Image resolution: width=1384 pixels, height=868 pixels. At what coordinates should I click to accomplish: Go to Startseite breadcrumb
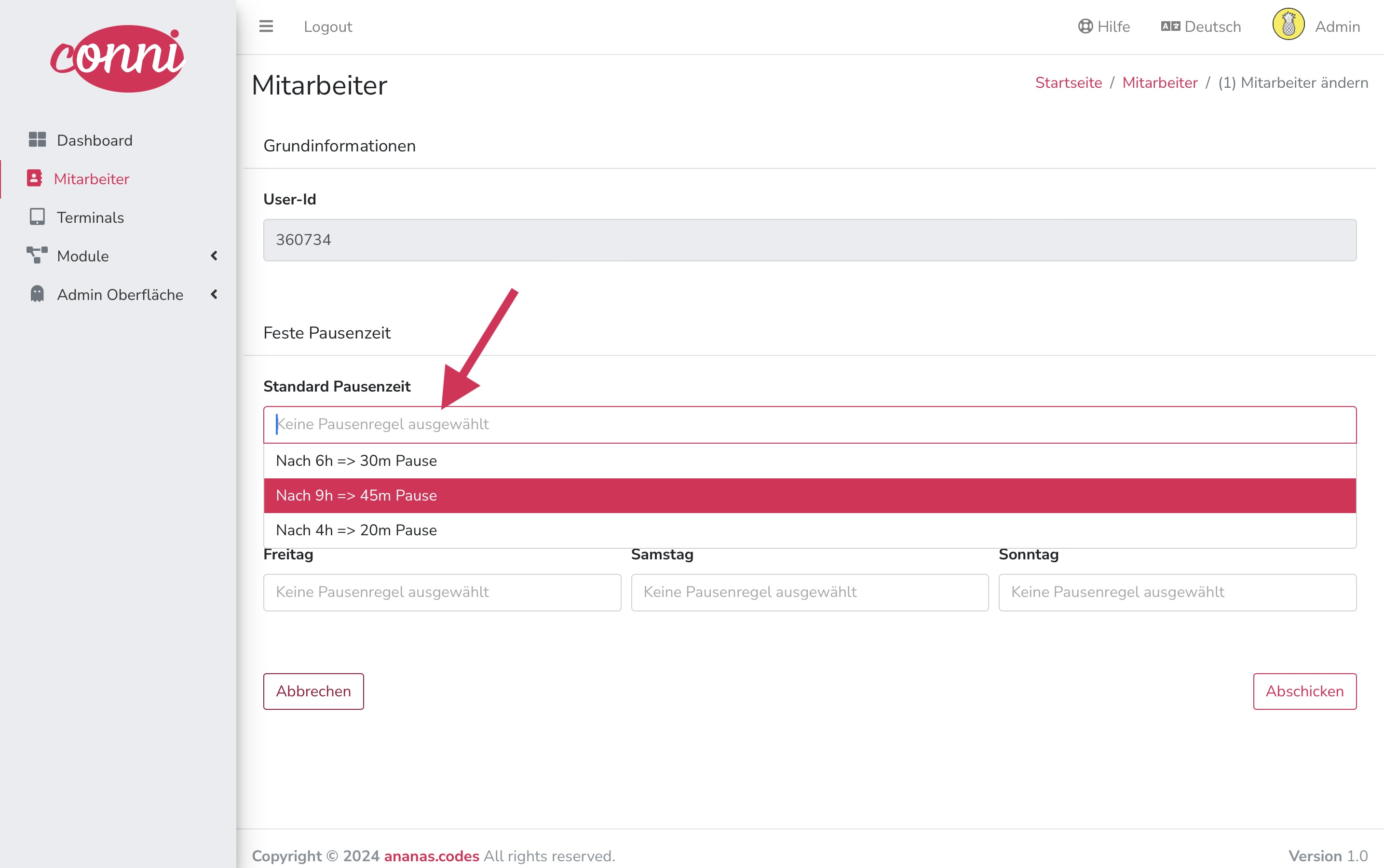[1068, 82]
